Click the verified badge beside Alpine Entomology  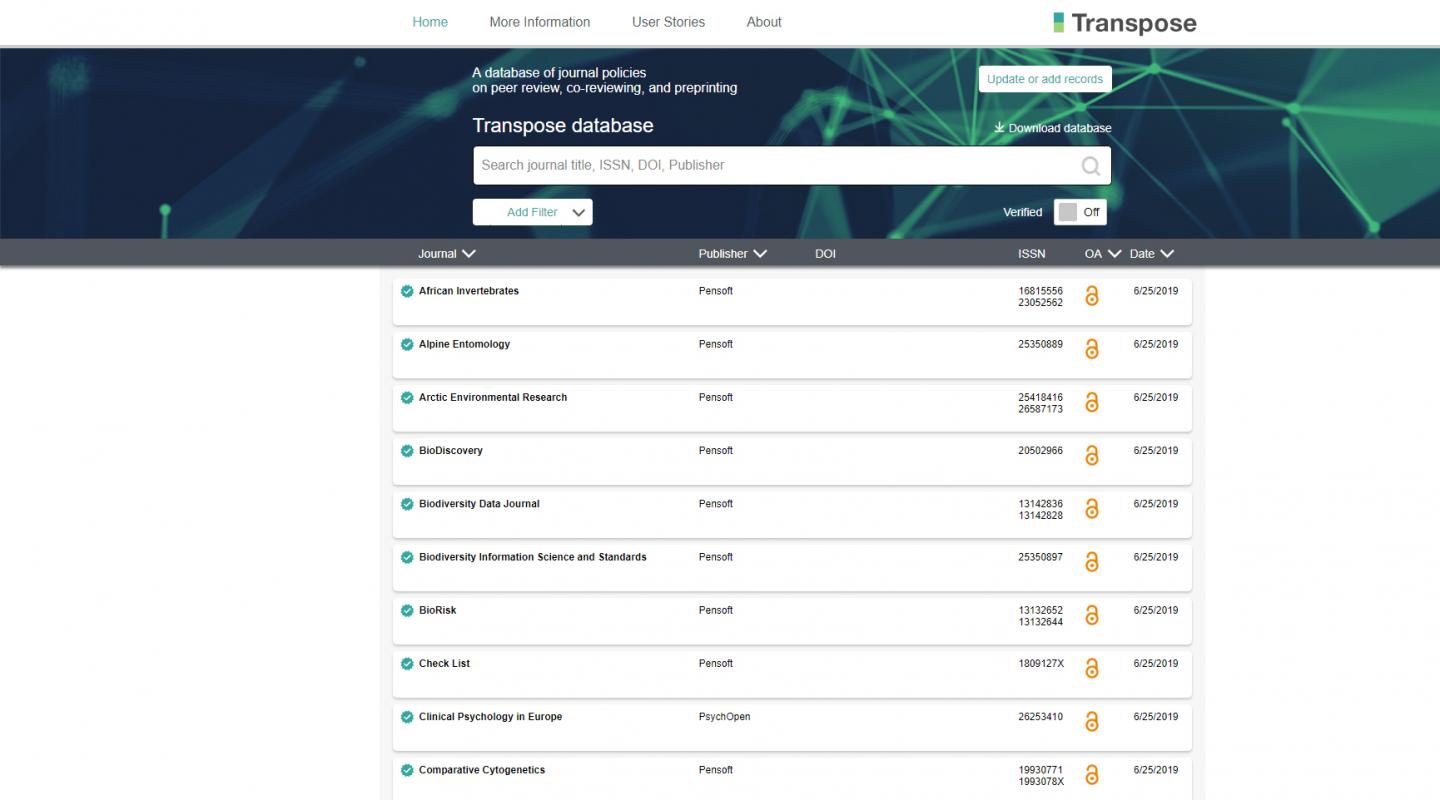point(407,343)
